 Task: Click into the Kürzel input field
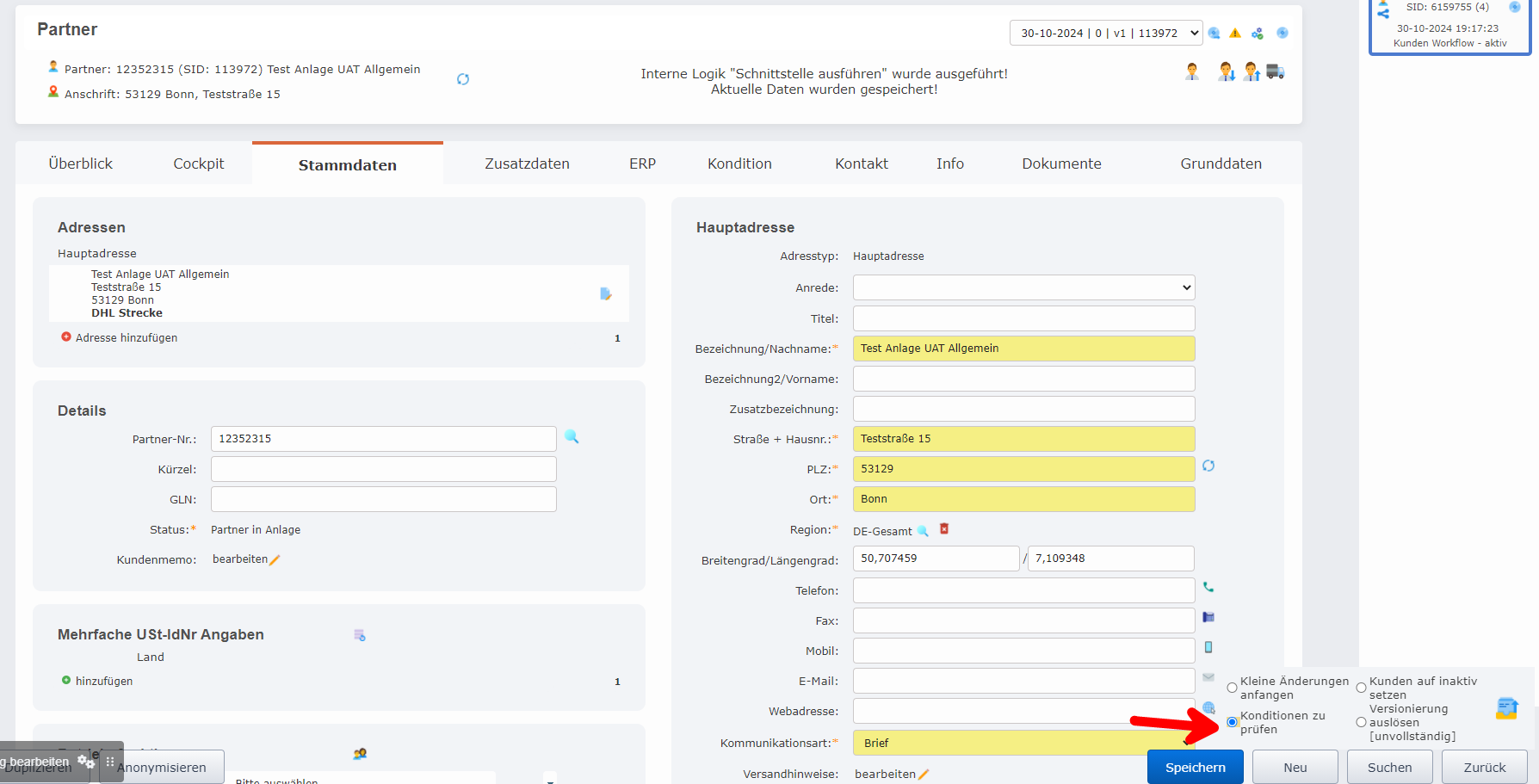point(383,469)
